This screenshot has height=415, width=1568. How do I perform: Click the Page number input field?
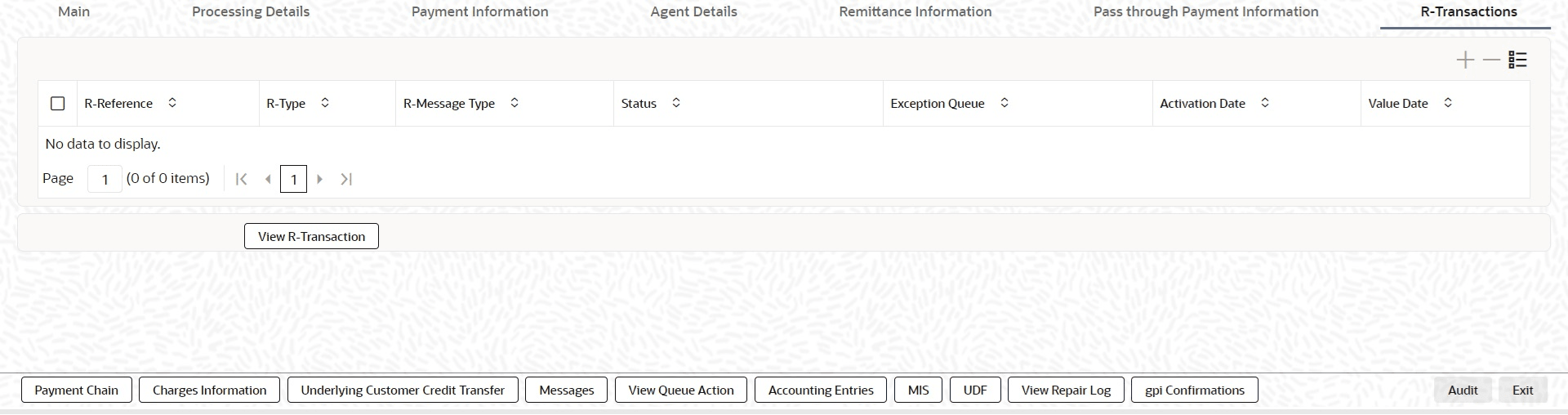tap(105, 179)
